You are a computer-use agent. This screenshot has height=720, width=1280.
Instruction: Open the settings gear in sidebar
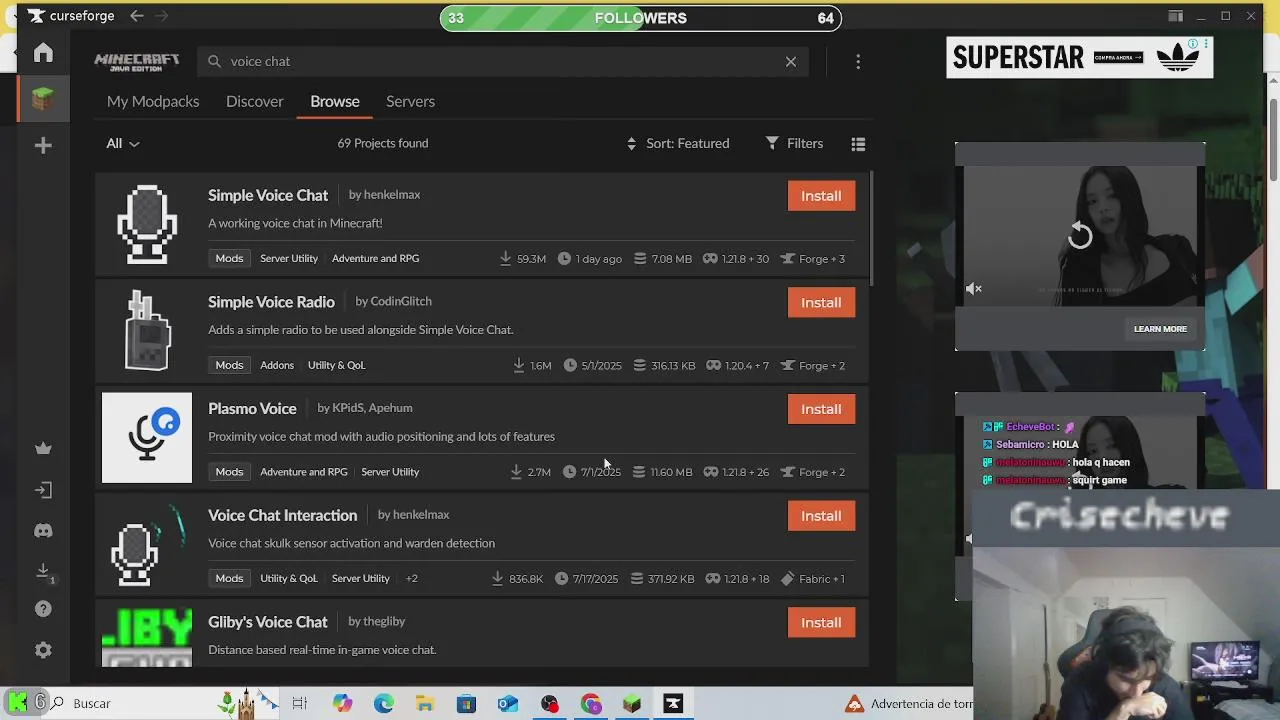pyautogui.click(x=43, y=650)
